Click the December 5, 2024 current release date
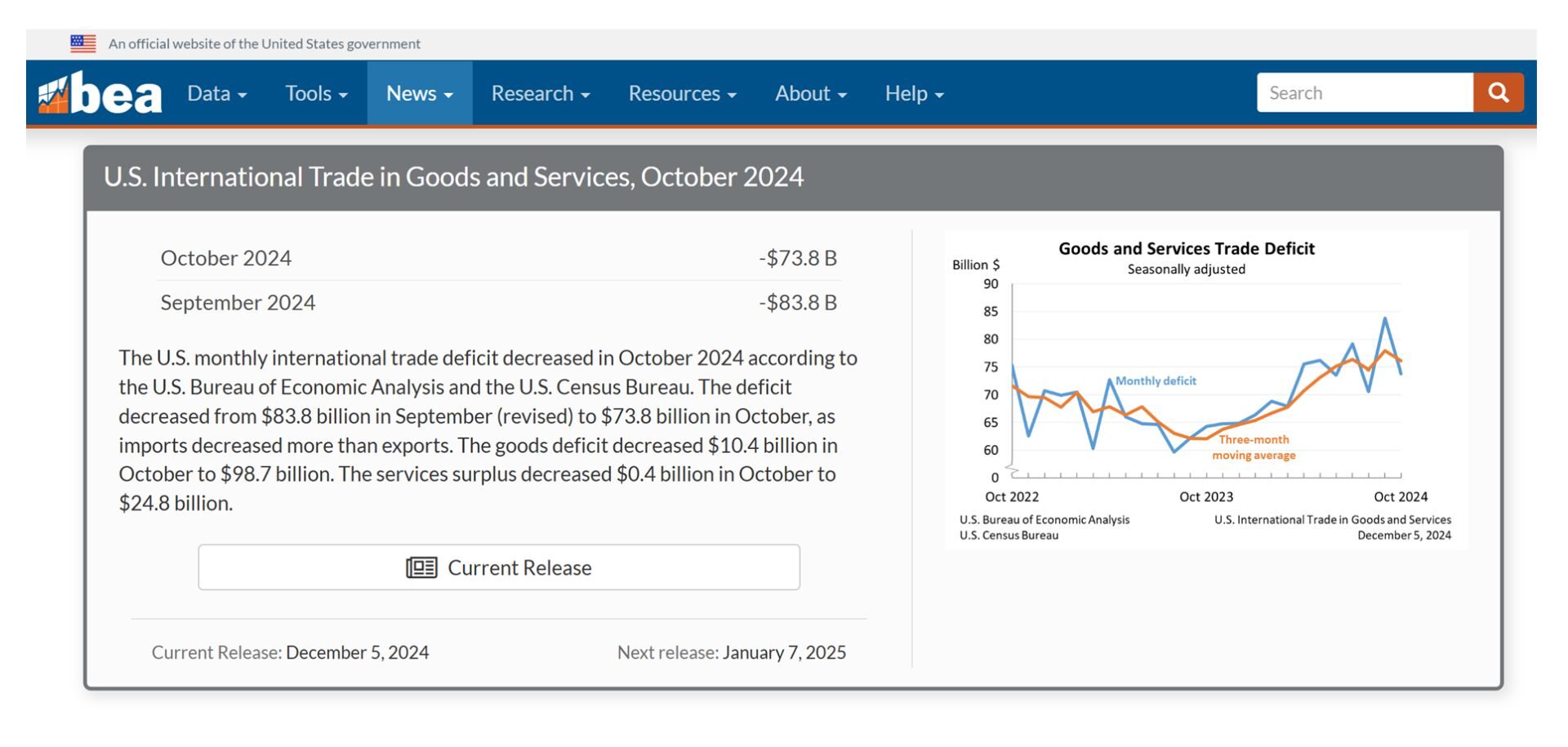The height and width of the screenshot is (747, 1568). tap(357, 652)
